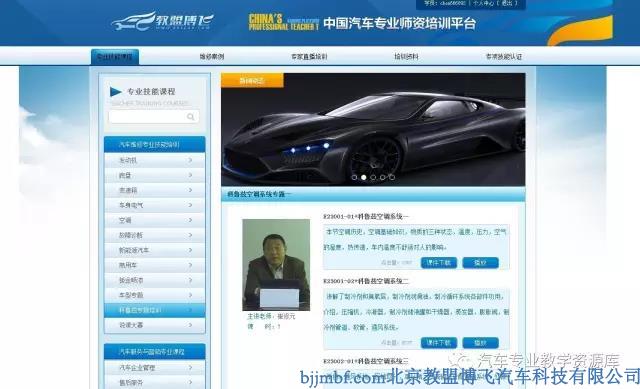The image size is (640, 389).
Task: Click the arrow icon on the 商用车 row
Action: (x=190, y=265)
